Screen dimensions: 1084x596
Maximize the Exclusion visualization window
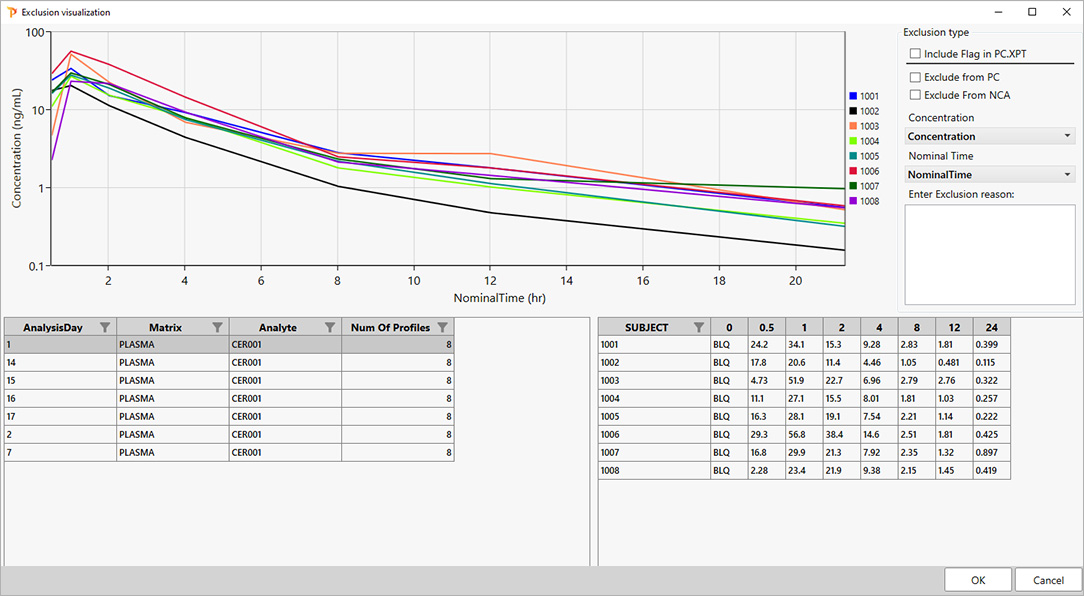[1032, 12]
